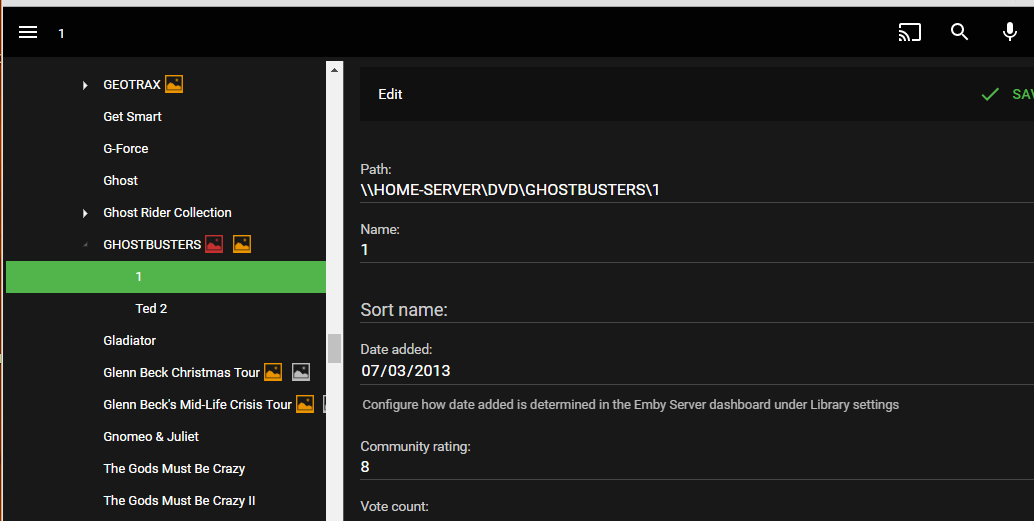1034x521 pixels.
Task: Click orange icon beside Glenn Beck's Mid-Life Crisis Tour
Action: pos(305,404)
